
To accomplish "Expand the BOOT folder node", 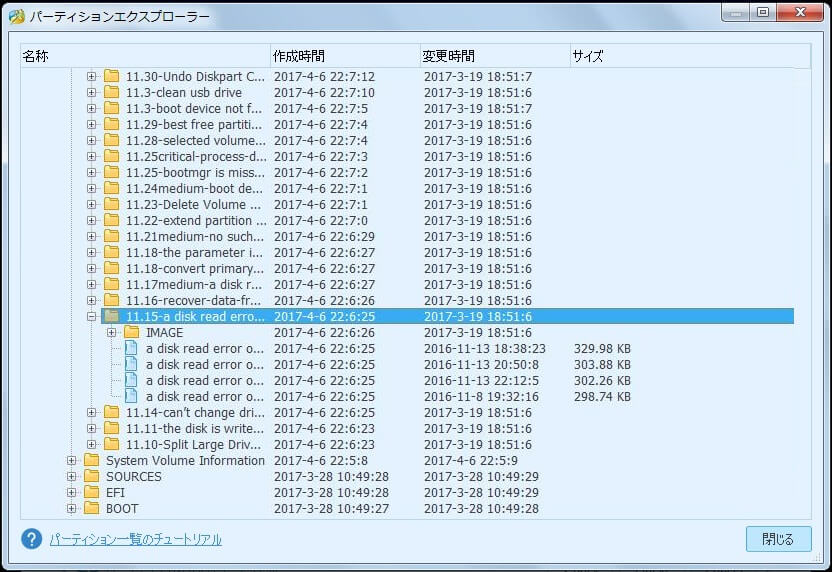I will [71, 509].
